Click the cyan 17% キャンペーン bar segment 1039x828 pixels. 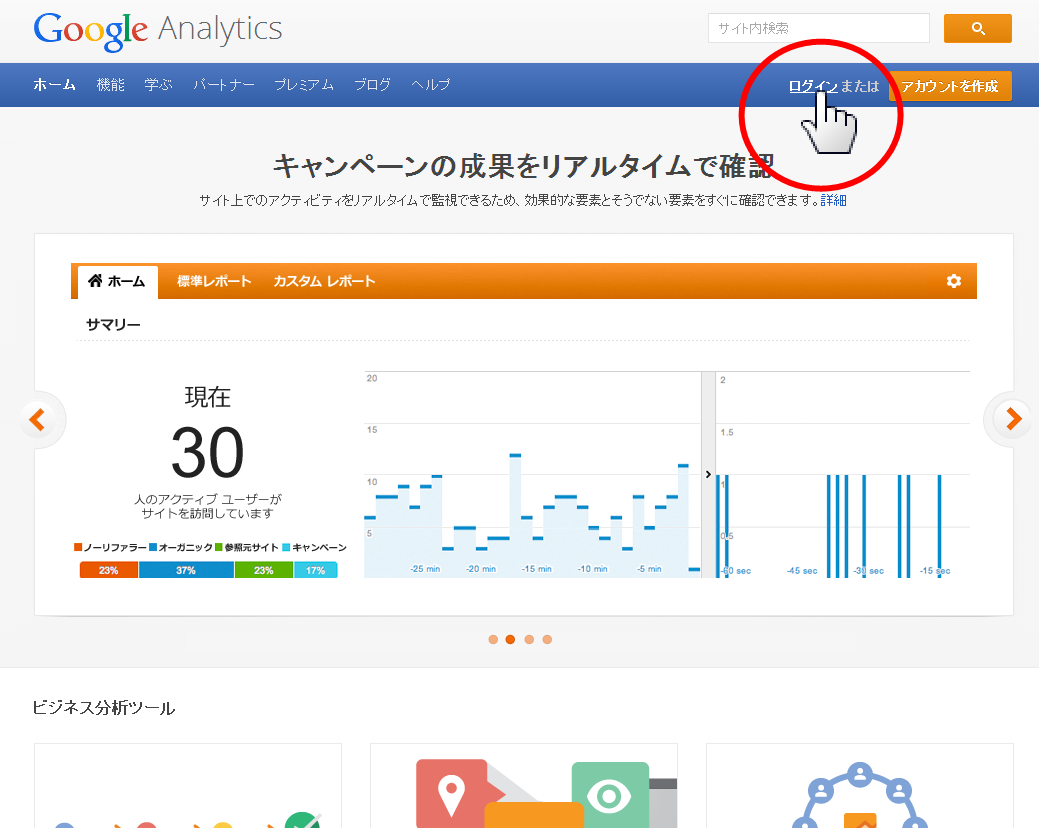pyautogui.click(x=315, y=570)
